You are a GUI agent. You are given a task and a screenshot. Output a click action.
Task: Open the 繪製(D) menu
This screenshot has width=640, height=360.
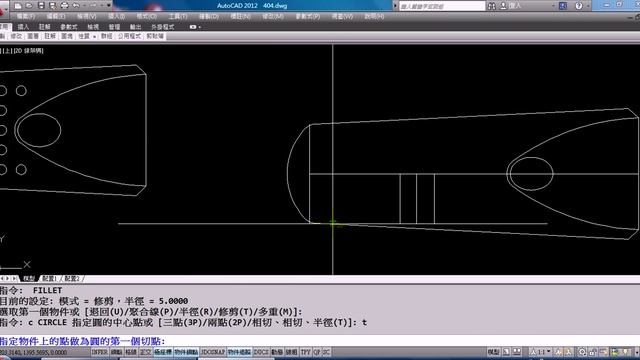(209, 16)
